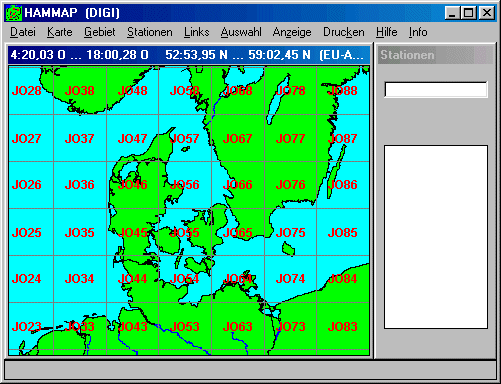Click the HAMMAP application icon in title bar
501x384 pixels.
click(14, 13)
